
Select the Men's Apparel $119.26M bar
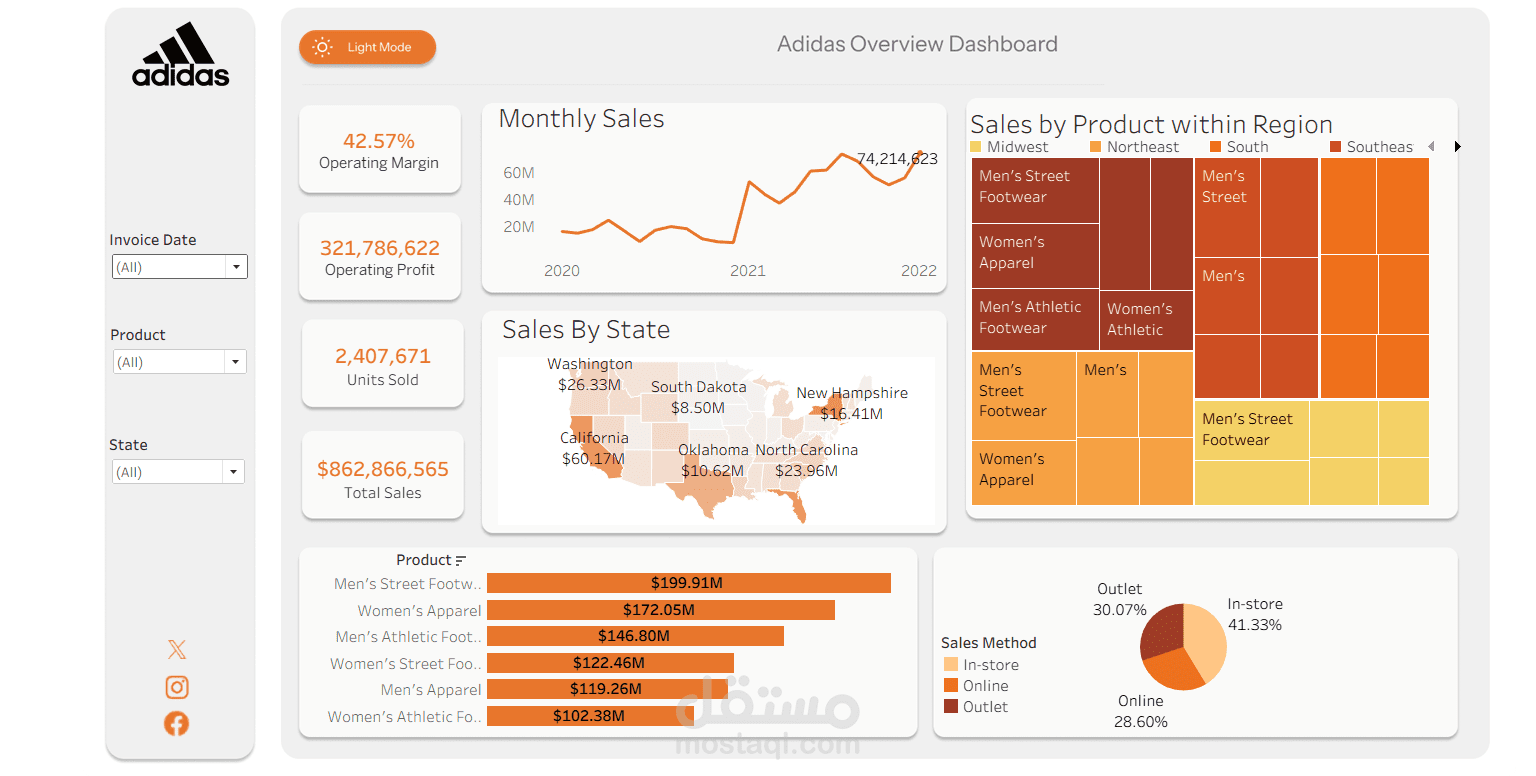[x=607, y=689]
